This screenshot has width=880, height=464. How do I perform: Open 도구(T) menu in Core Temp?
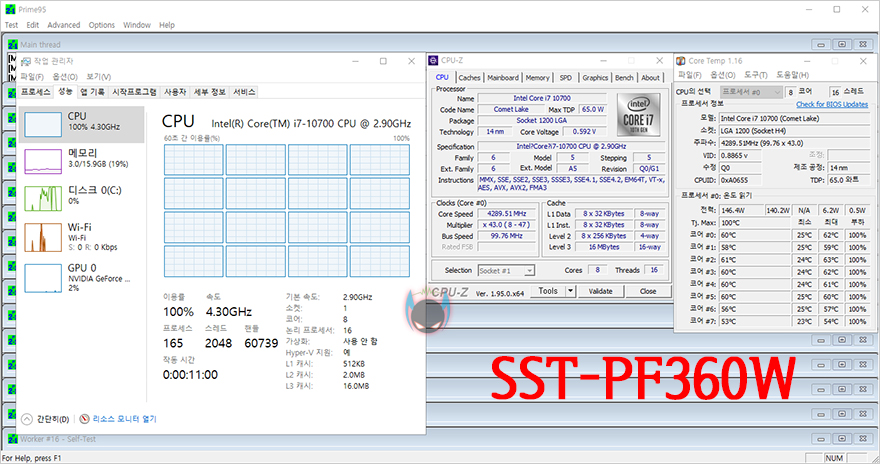tap(755, 75)
